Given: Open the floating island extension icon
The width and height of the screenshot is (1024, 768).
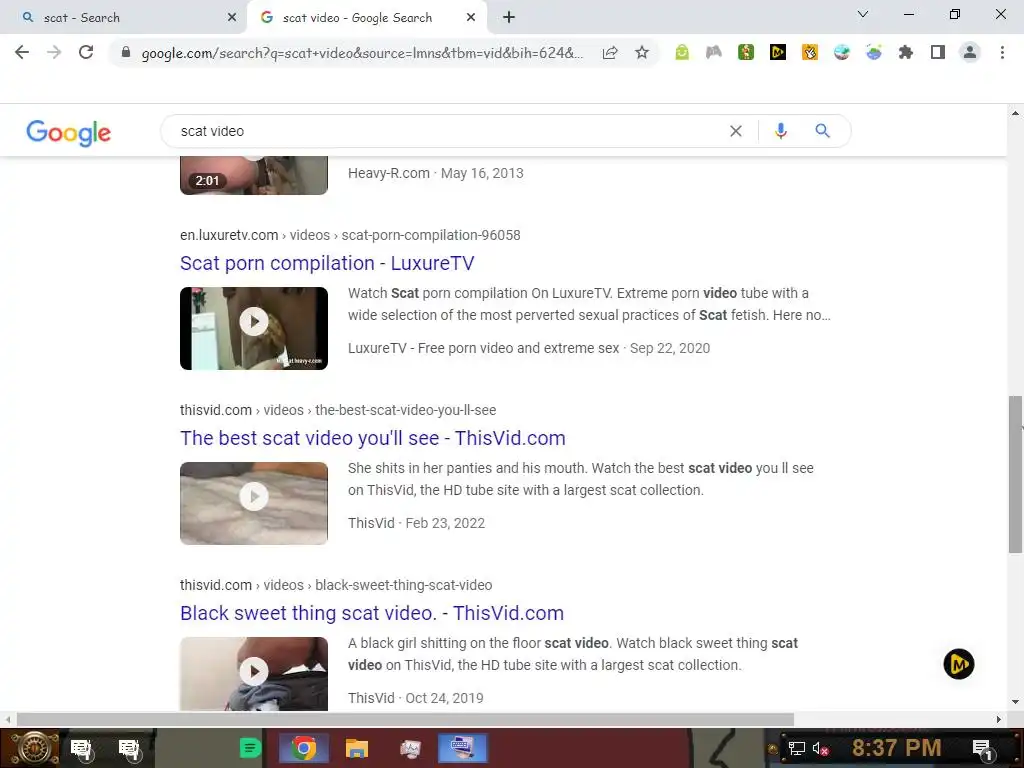Looking at the screenshot, I should point(874,52).
